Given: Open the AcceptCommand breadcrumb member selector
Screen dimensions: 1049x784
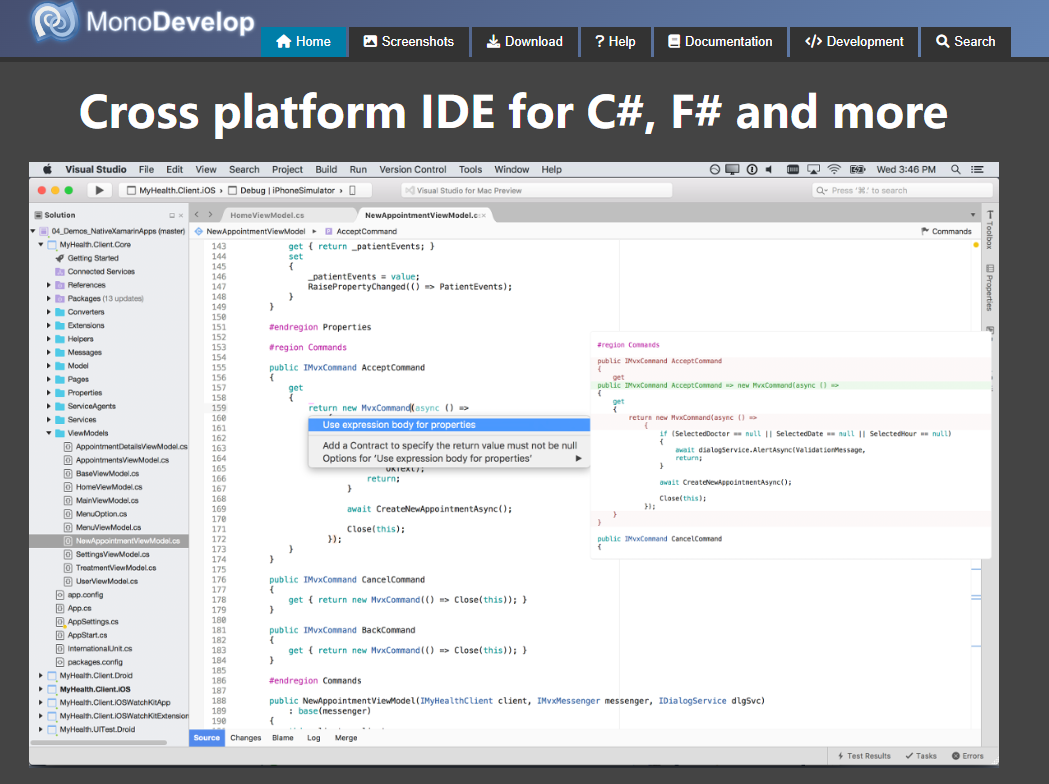Looking at the screenshot, I should click(361, 231).
